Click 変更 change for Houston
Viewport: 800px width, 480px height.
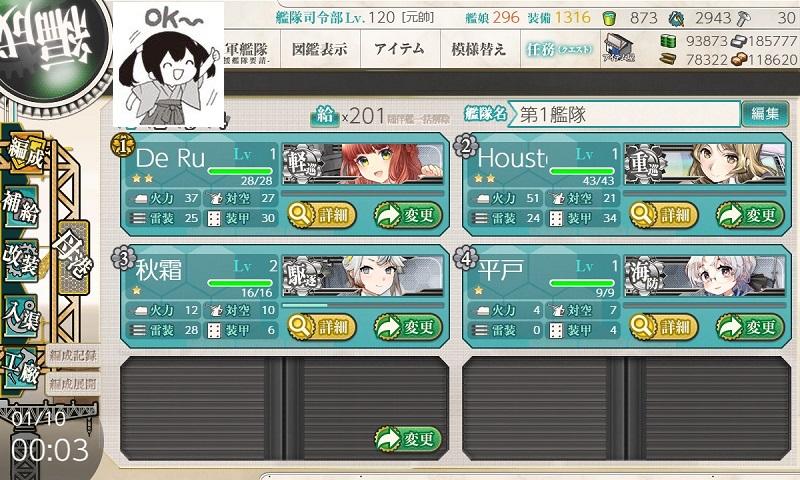click(x=751, y=215)
